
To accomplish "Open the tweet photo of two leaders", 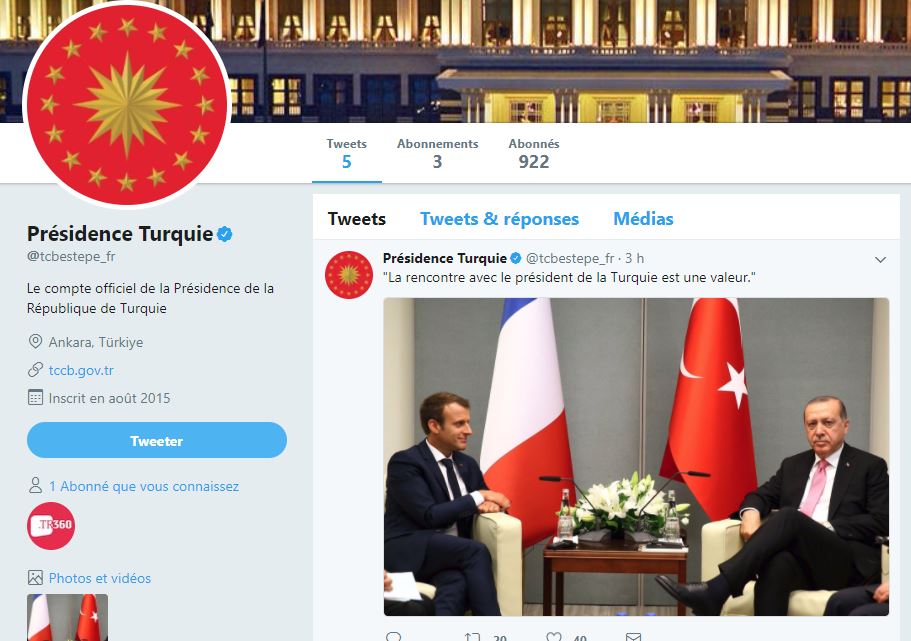I will [636, 457].
